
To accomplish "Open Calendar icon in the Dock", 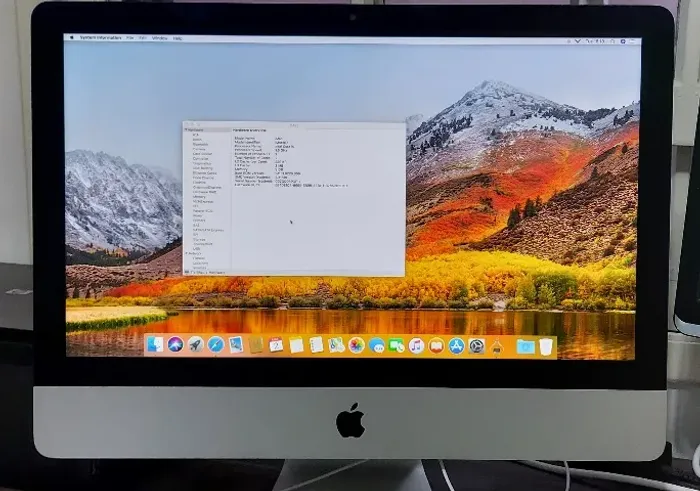I will click(276, 345).
